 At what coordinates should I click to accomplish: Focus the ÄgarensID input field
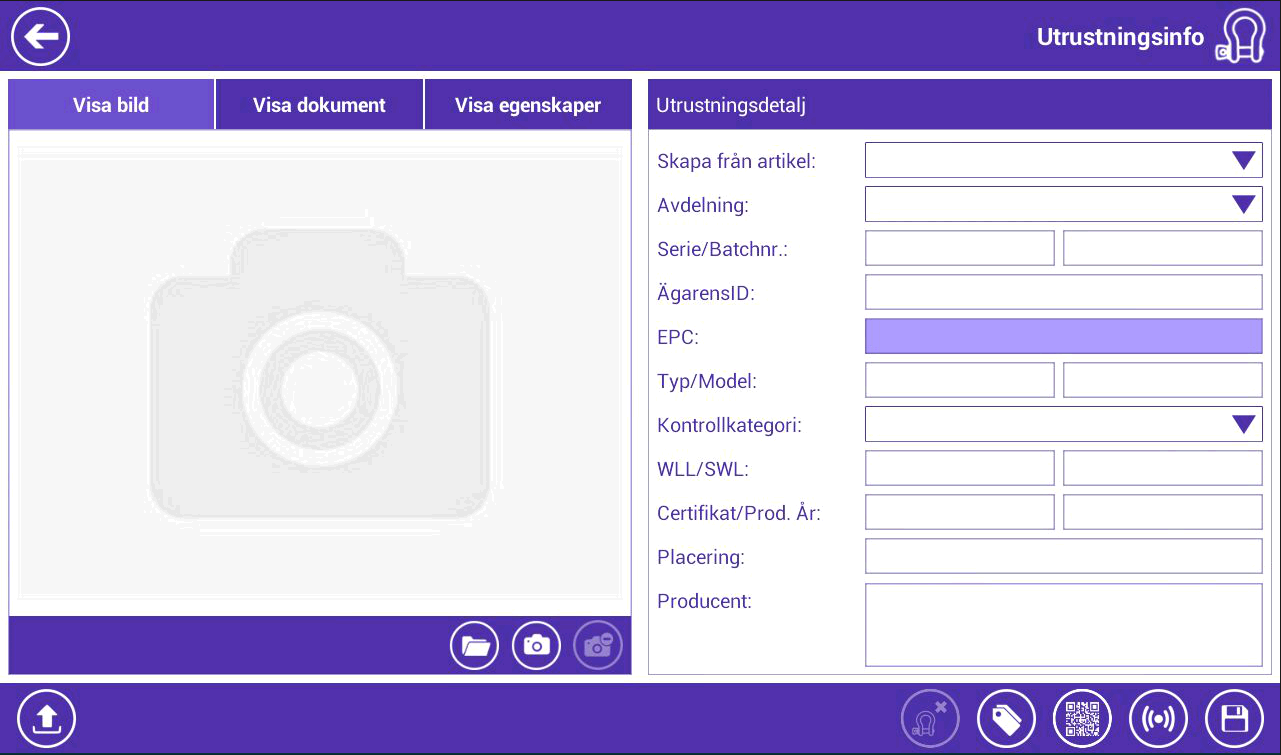coord(1063,292)
